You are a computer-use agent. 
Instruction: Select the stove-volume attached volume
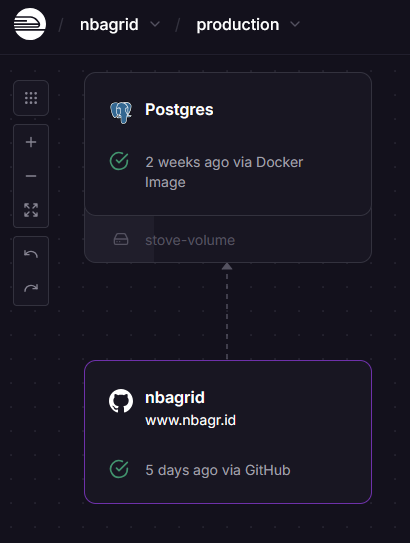click(x=228, y=239)
